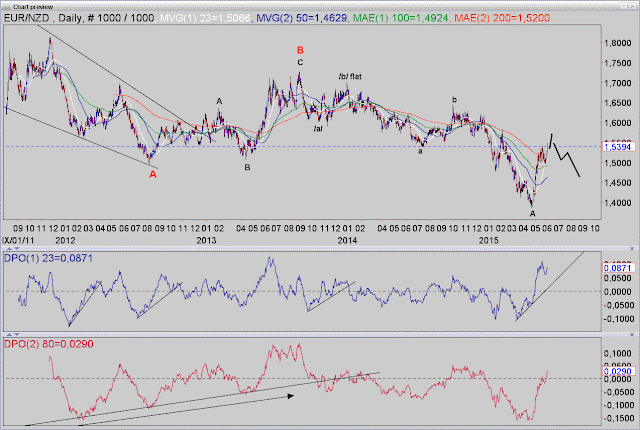Screen dimensions: 640x430
Task: Click the black 'A' label at the 2015 low
Action: coord(533,214)
